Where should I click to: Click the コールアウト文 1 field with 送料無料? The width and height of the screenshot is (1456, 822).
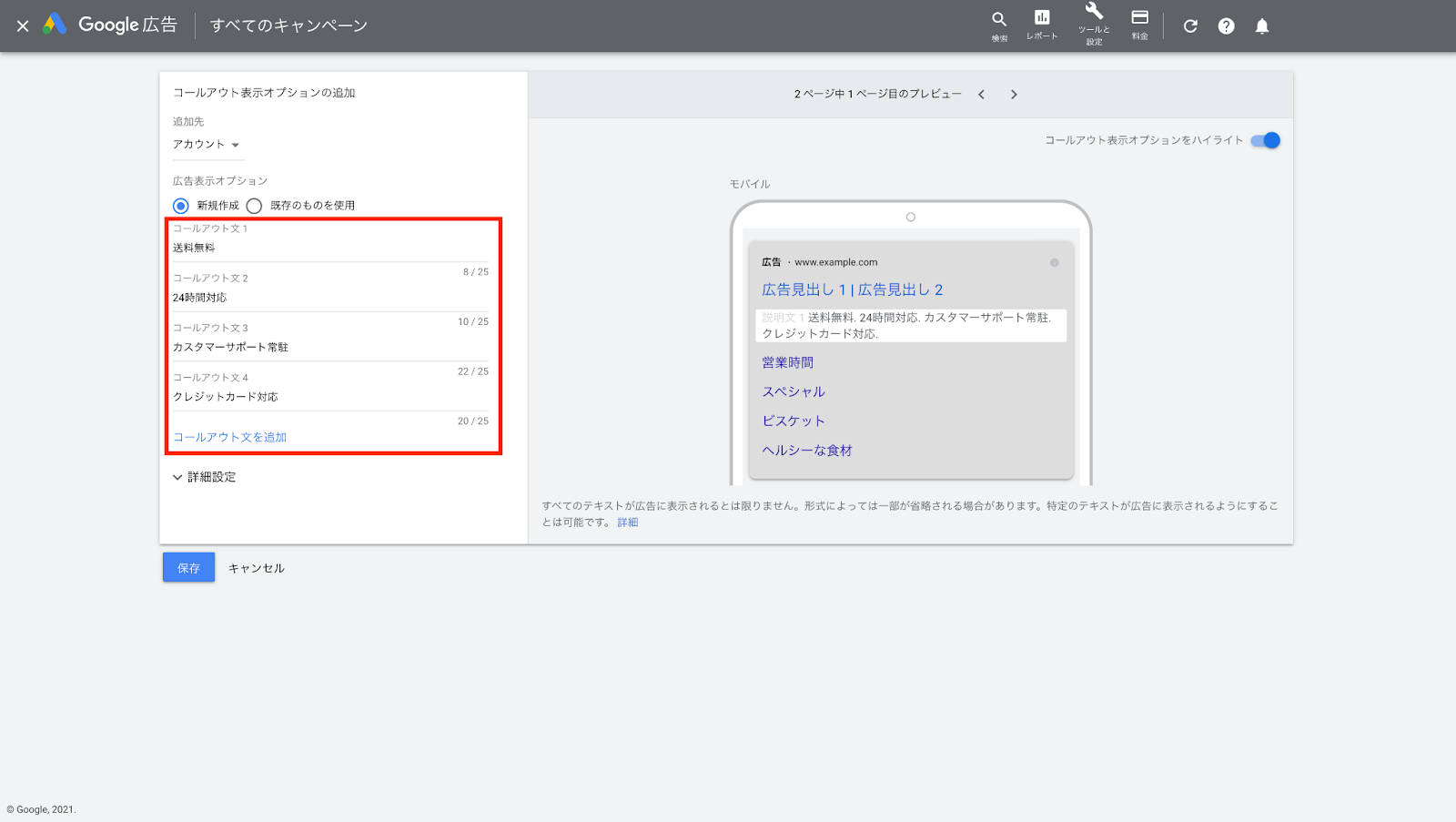[x=331, y=248]
